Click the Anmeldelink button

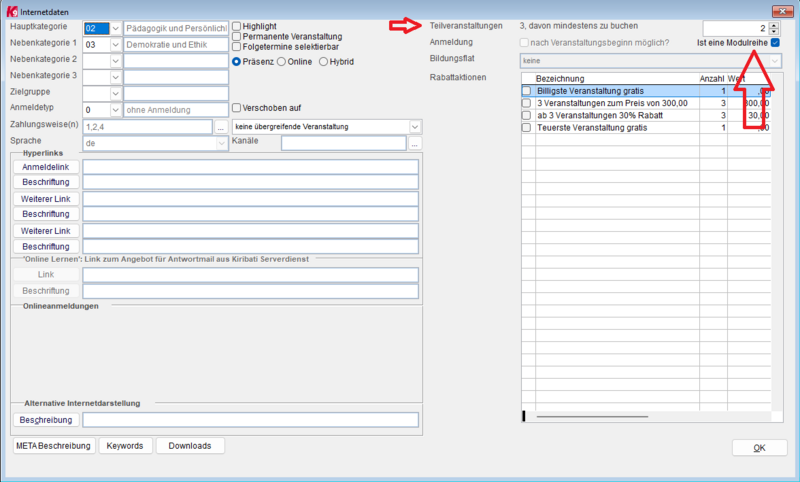[x=46, y=167]
